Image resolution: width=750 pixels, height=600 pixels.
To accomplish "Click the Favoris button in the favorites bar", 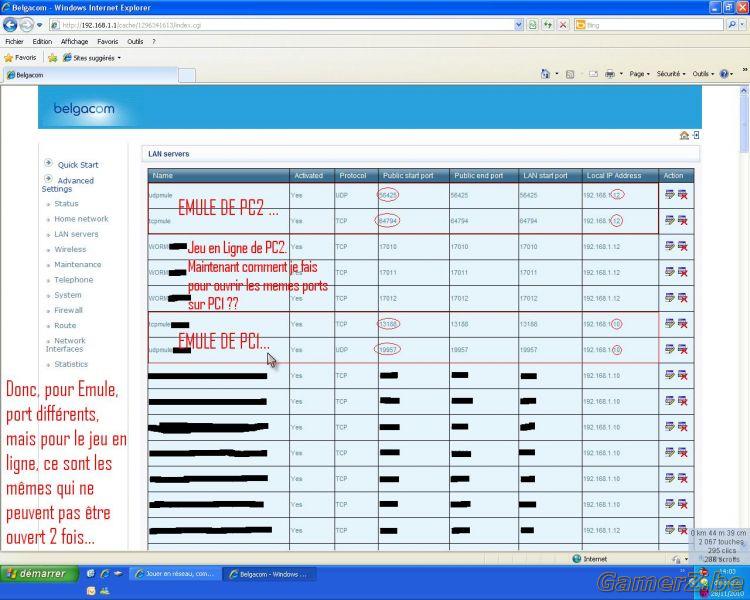I will 20,58.
